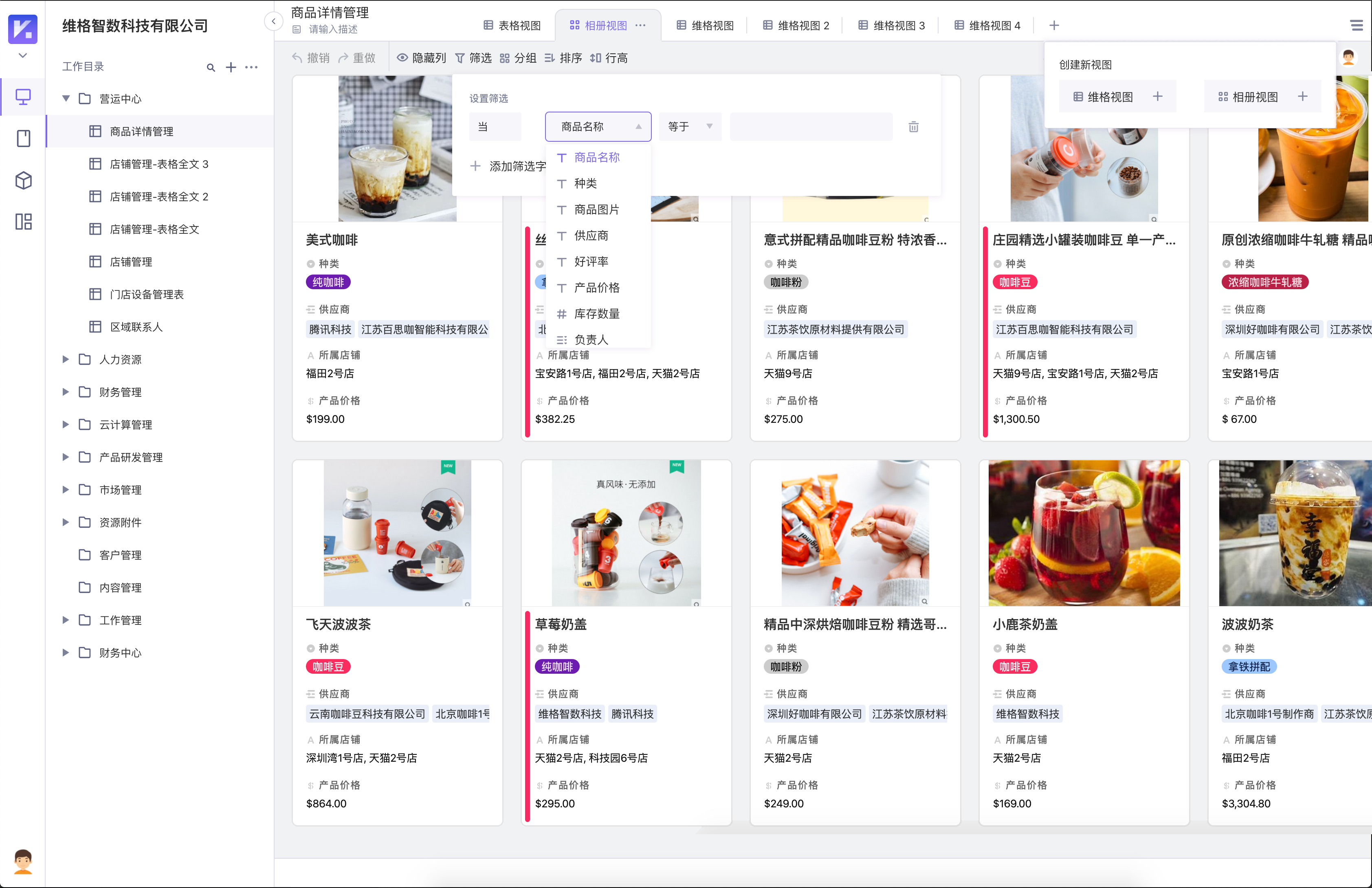Toggle the 筛选 filter panel
Viewport: 1372px width, 888px height.
point(473,58)
